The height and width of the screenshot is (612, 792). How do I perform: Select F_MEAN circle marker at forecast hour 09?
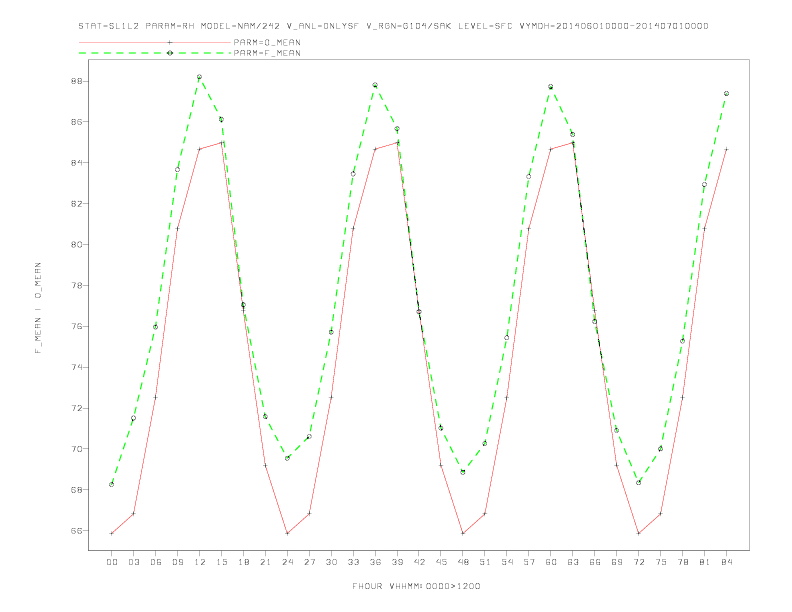tap(177, 170)
